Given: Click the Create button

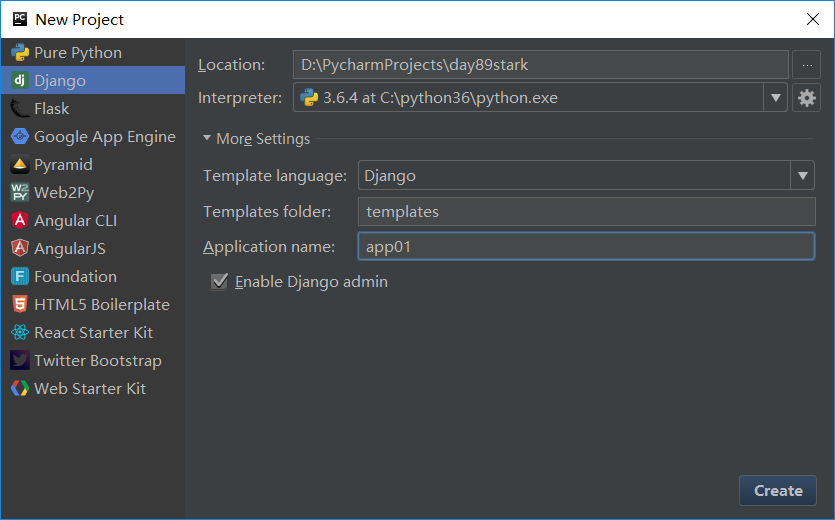Looking at the screenshot, I should pyautogui.click(x=777, y=490).
